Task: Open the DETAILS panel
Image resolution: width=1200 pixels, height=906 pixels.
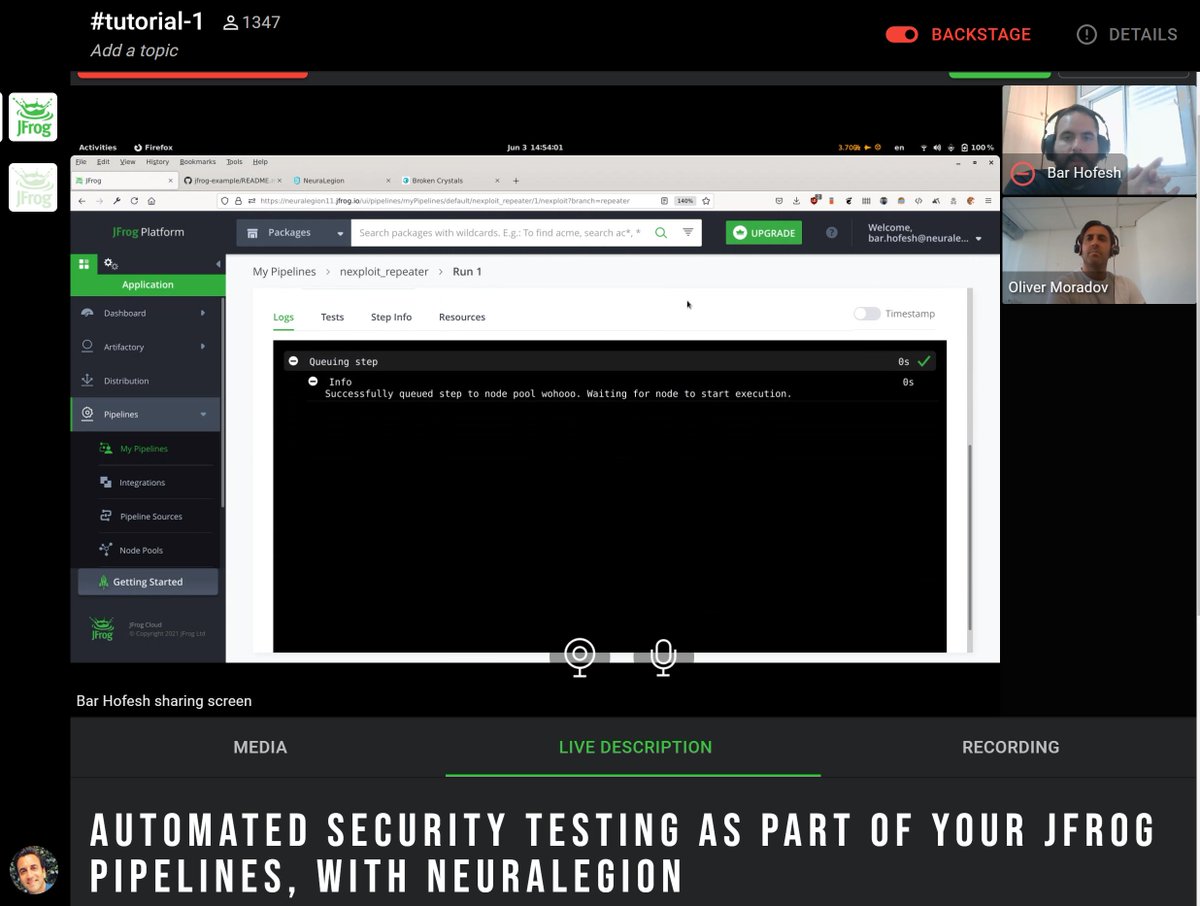Action: click(1127, 34)
